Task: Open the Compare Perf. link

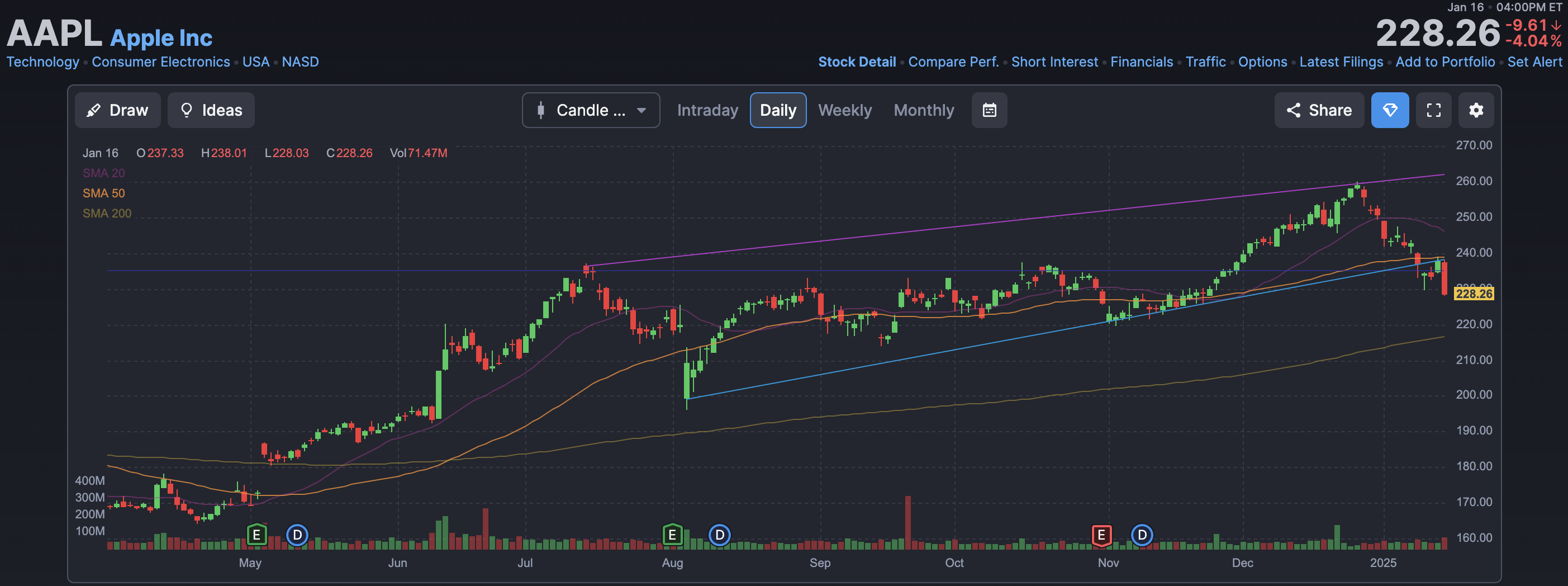Action: click(x=953, y=62)
